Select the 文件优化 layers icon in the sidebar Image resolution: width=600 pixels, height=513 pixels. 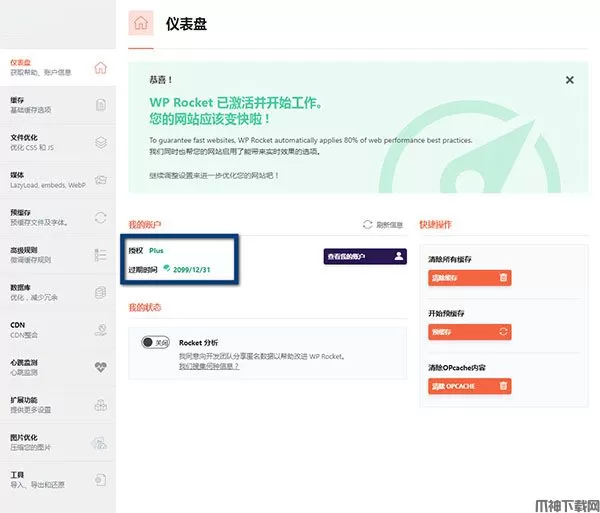[x=101, y=142]
